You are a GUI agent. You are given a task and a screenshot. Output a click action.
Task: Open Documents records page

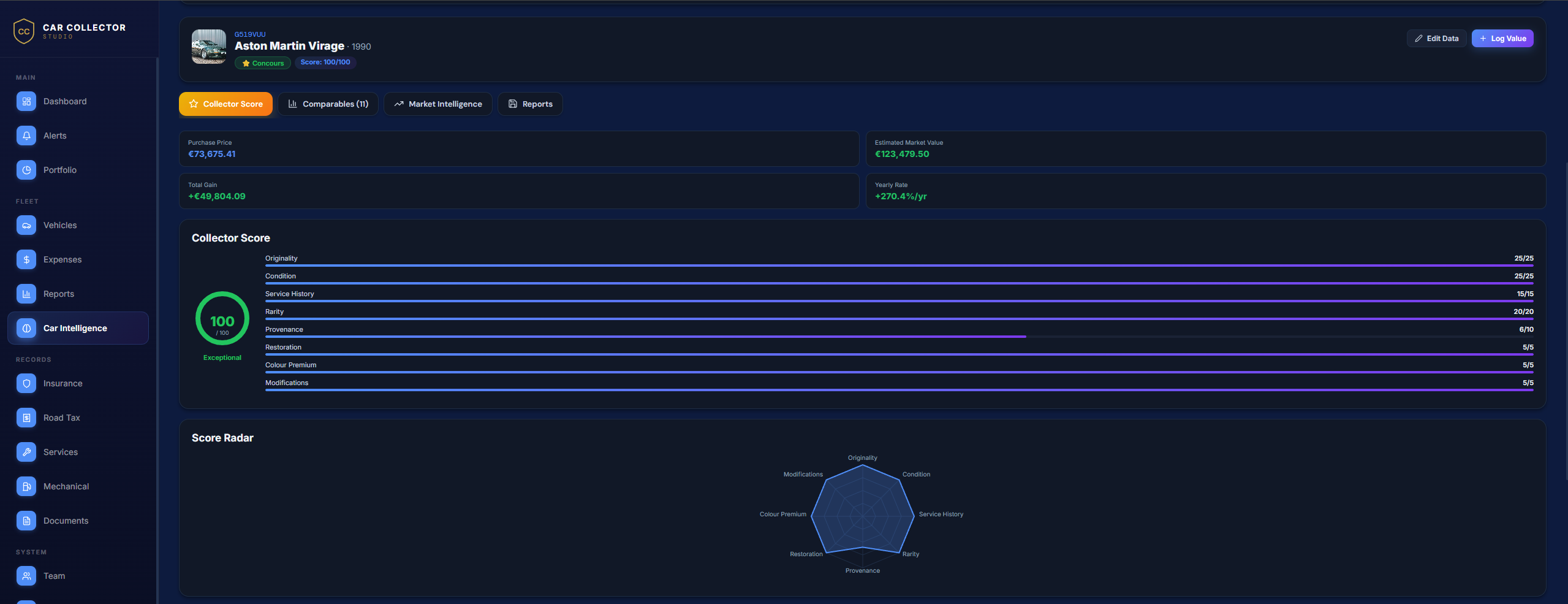pos(78,521)
